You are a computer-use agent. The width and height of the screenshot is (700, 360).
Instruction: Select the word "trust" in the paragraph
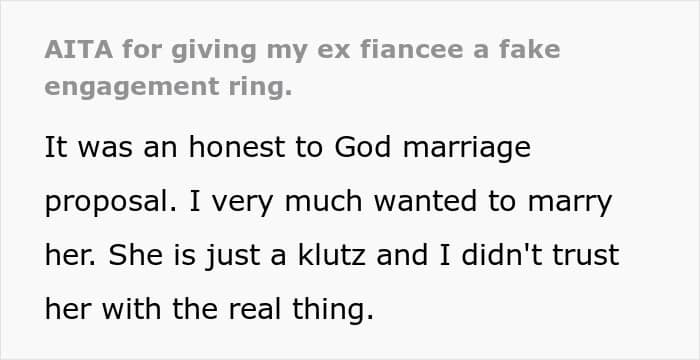586,256
